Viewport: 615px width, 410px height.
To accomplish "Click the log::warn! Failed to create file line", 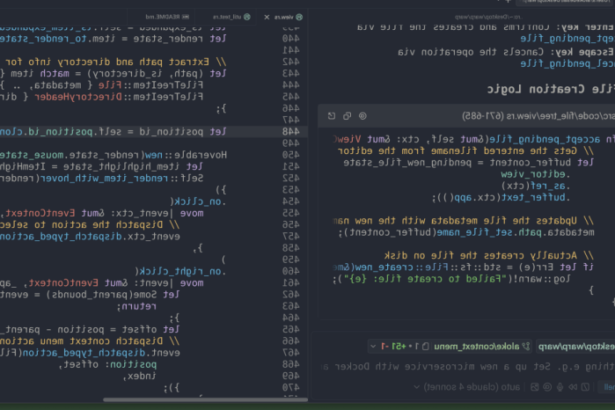I will pyautogui.click(x=451, y=279).
